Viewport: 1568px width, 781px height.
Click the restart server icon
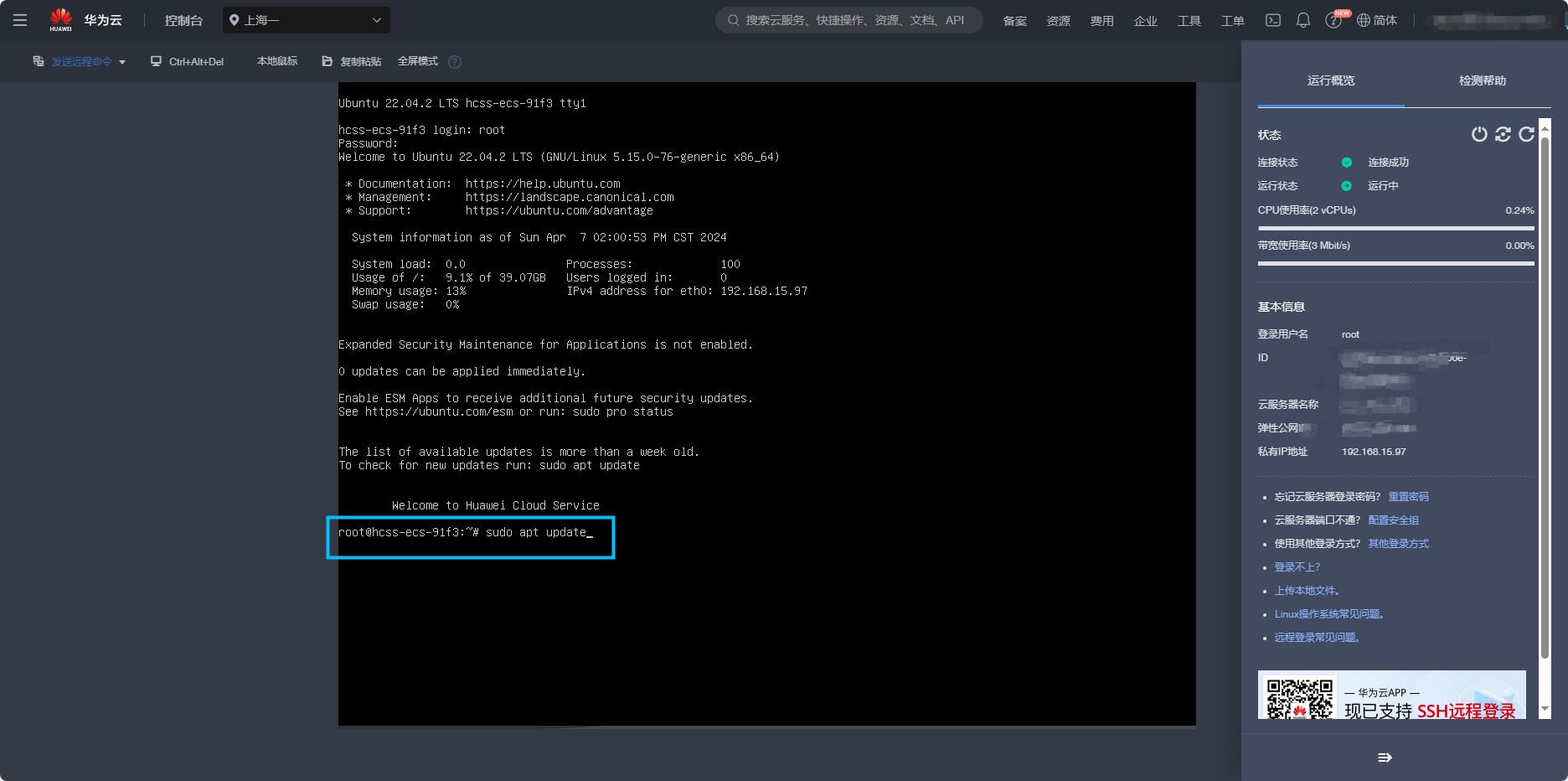tap(1503, 134)
